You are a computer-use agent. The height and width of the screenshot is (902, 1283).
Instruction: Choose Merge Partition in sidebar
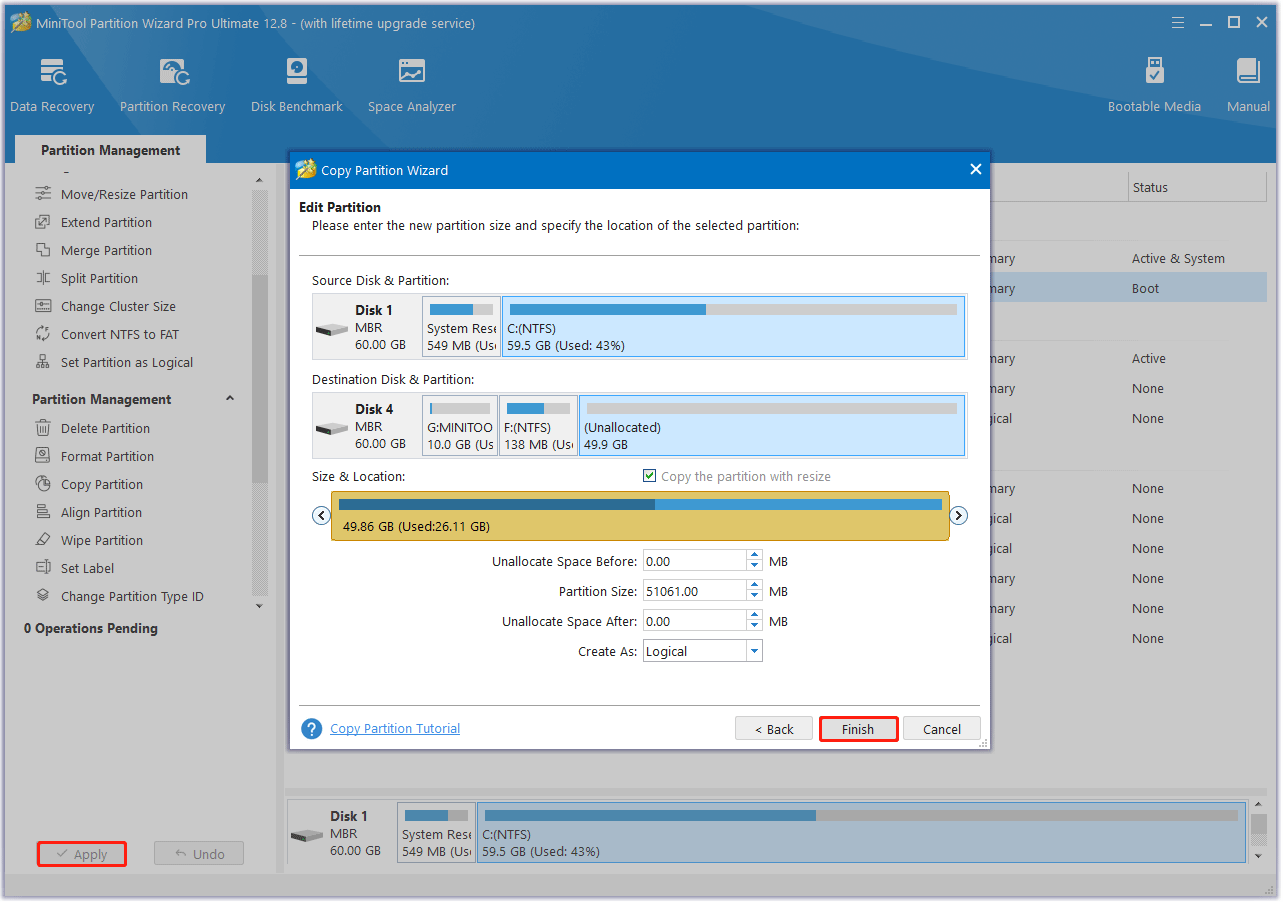click(106, 250)
